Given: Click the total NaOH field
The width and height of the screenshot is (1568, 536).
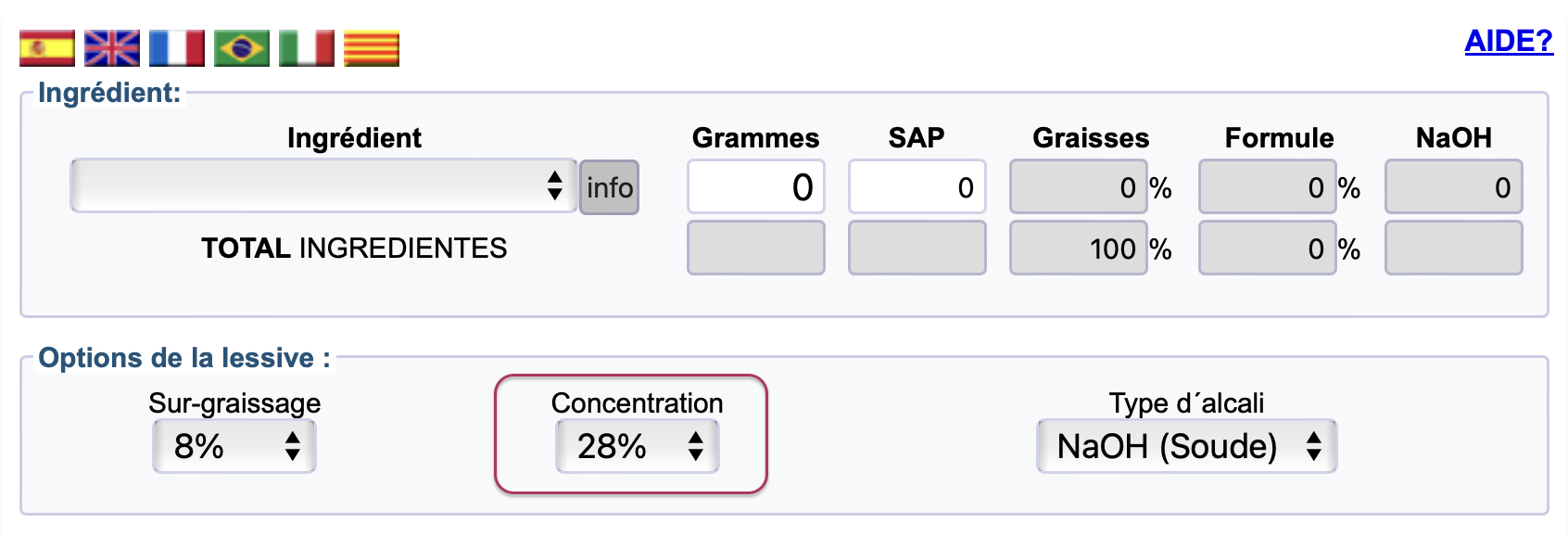Looking at the screenshot, I should coord(1453,248).
